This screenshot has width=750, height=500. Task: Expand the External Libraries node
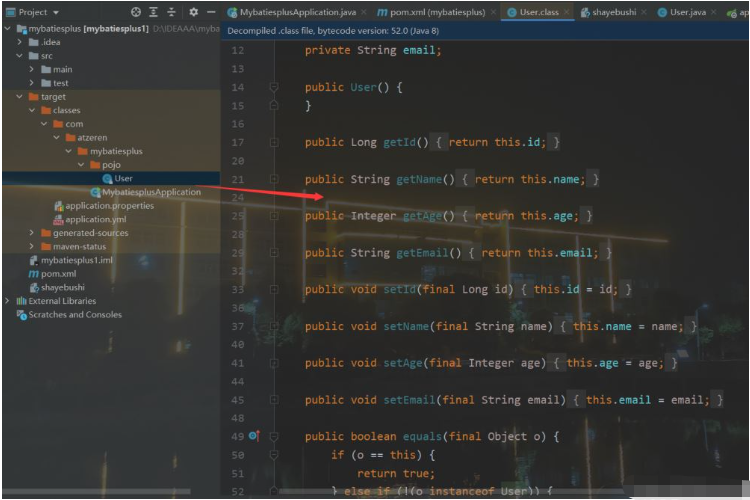(8, 301)
